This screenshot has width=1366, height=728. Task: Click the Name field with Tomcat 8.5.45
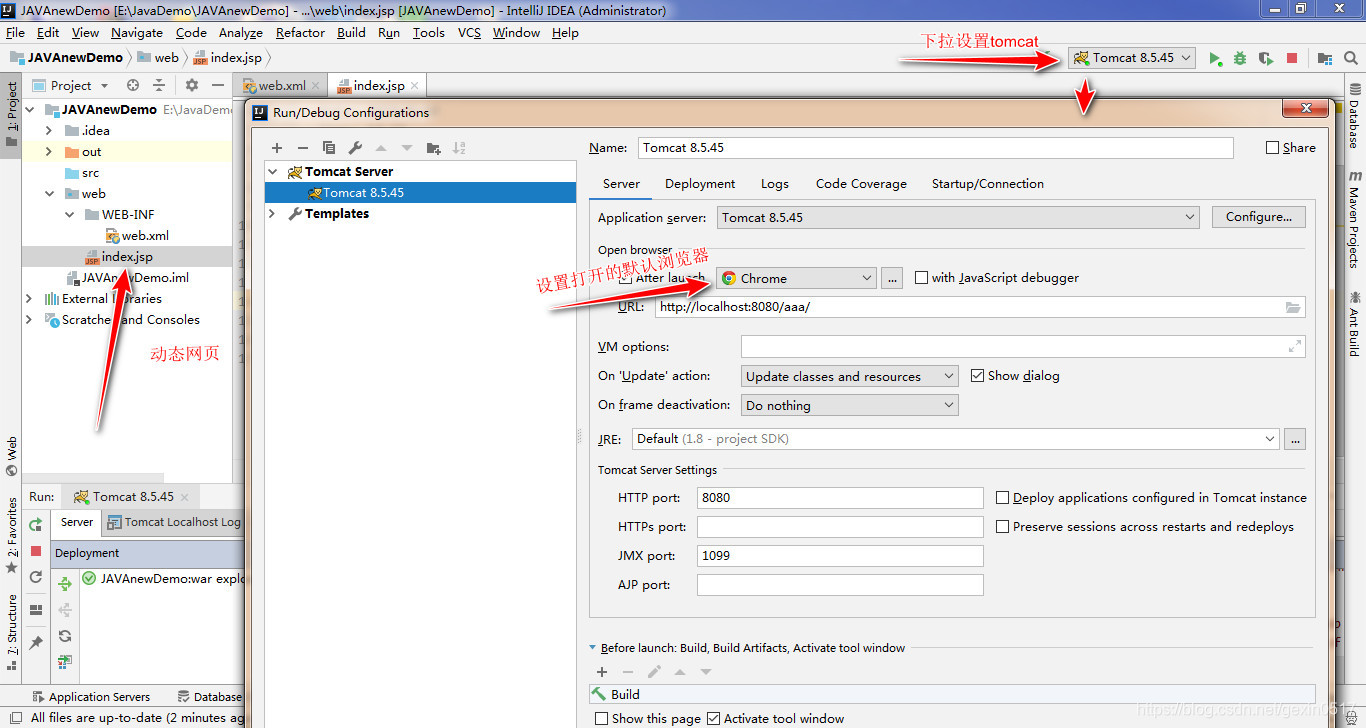(x=936, y=148)
